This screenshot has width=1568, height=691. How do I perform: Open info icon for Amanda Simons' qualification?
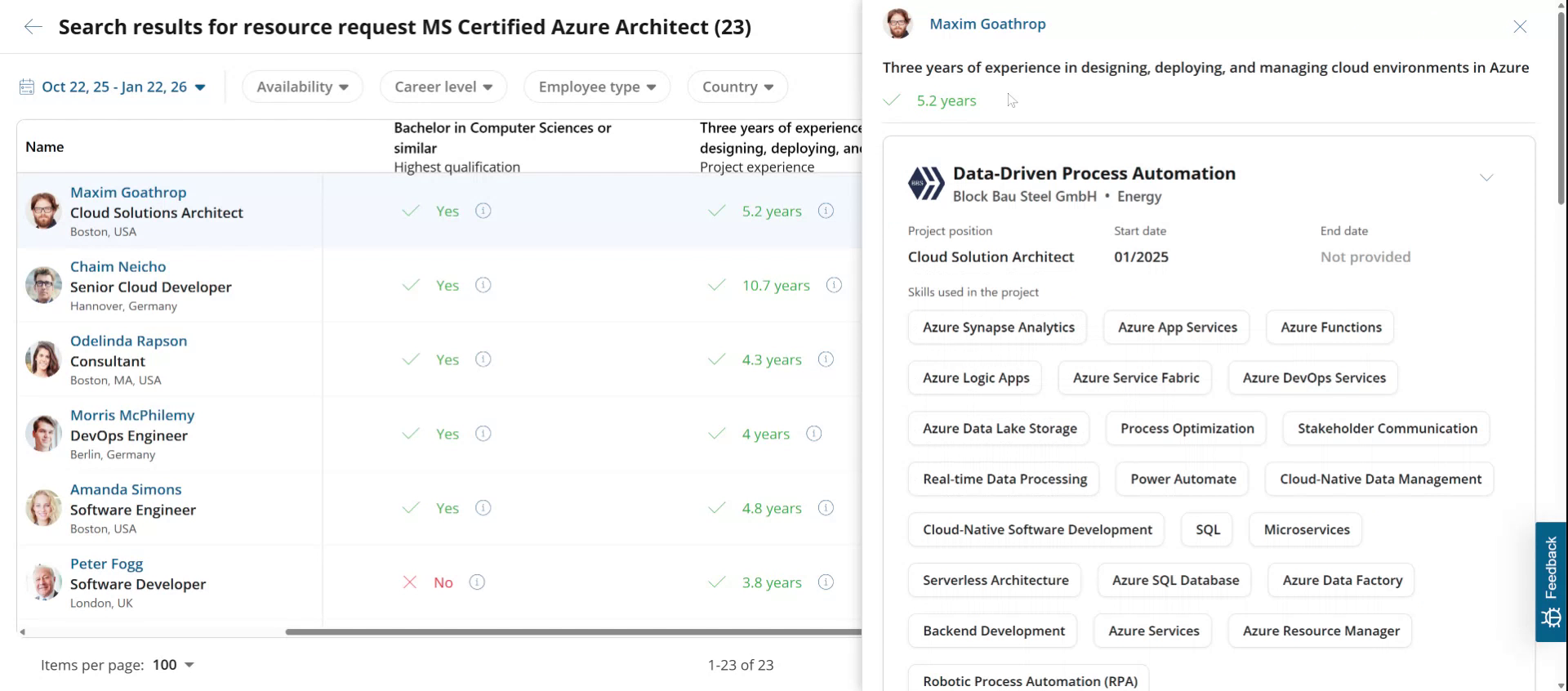(483, 508)
